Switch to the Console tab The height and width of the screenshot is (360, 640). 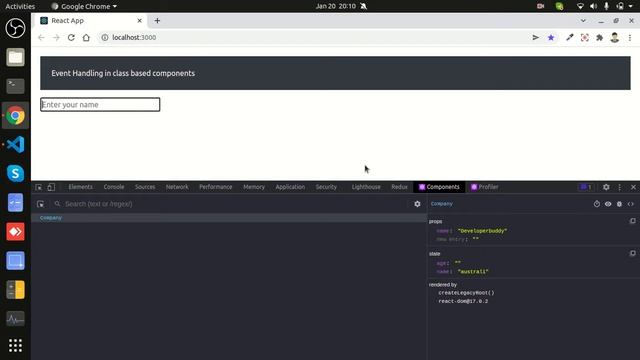click(114, 187)
